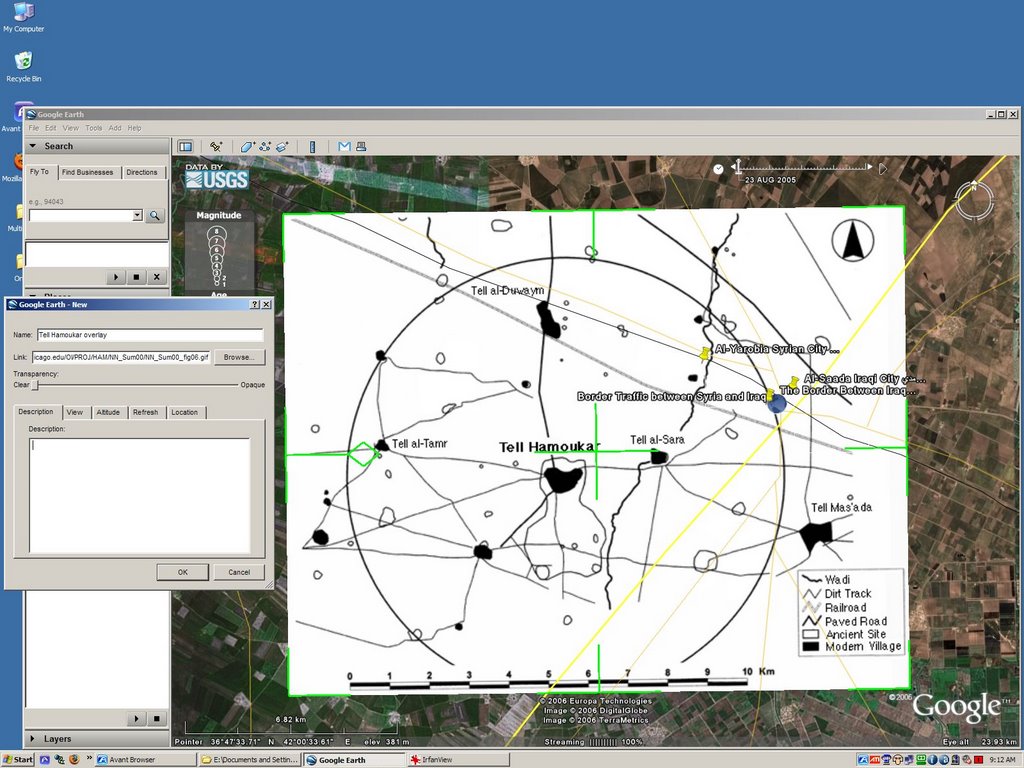Select the Location tab in dialog

click(x=185, y=412)
